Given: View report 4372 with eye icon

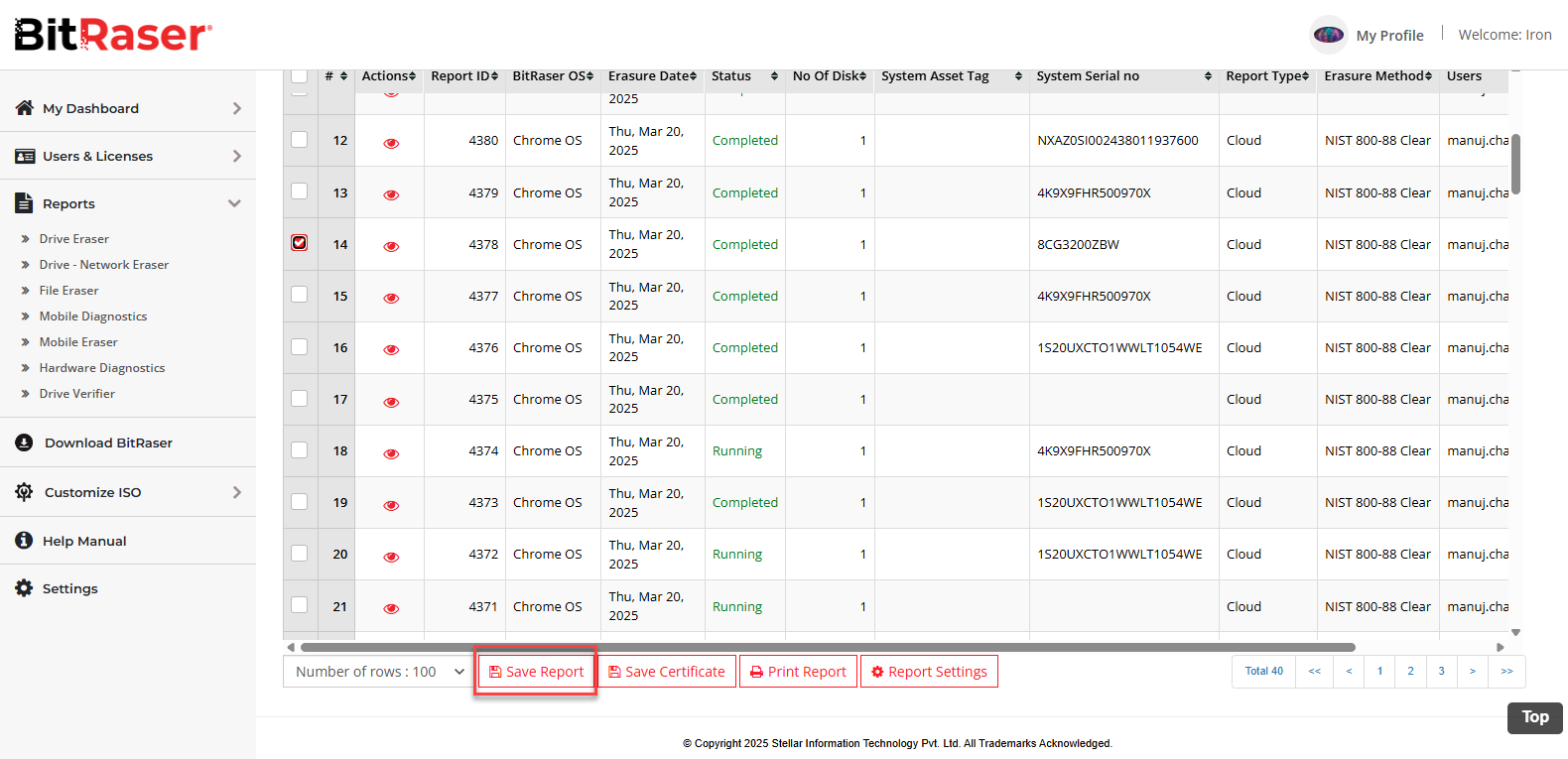Looking at the screenshot, I should tap(391, 557).
